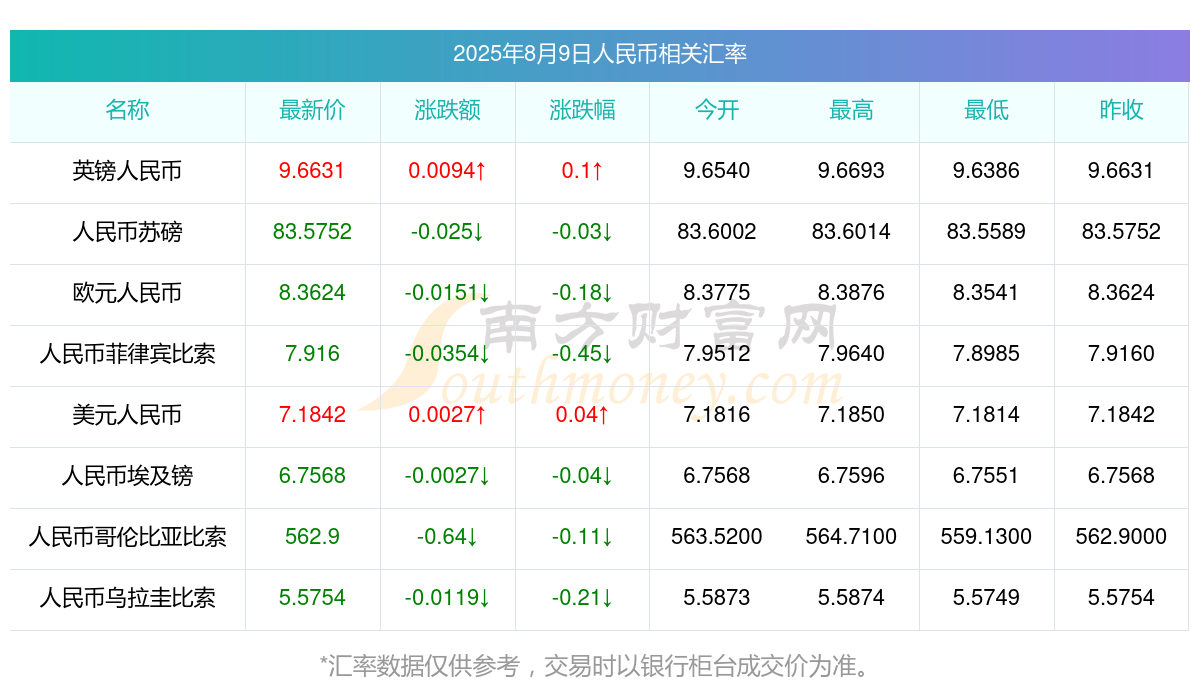
Task: Click highest price 8.3876
Action: coord(851,293)
